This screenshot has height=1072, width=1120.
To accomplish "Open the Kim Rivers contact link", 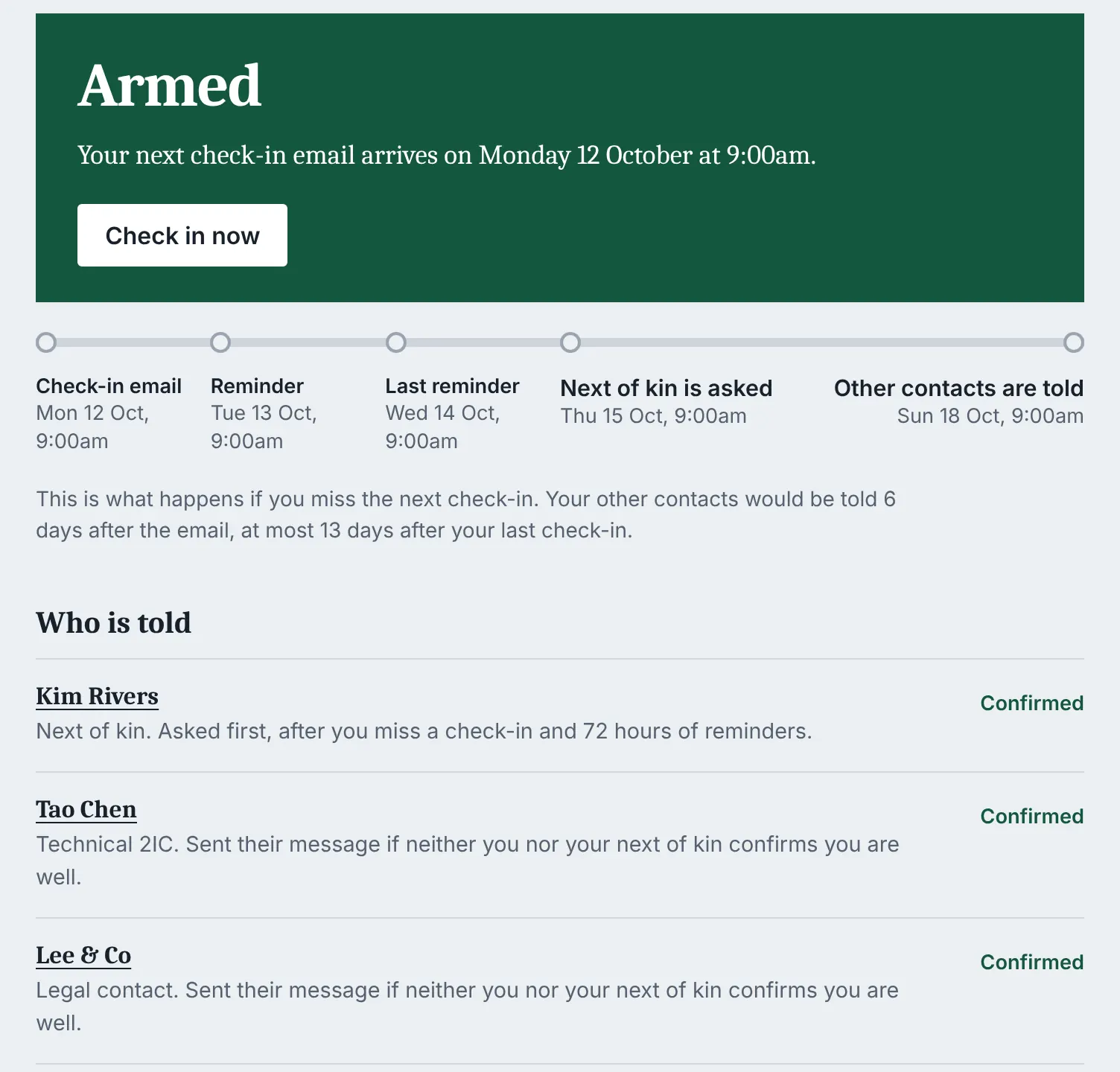I will click(x=97, y=696).
